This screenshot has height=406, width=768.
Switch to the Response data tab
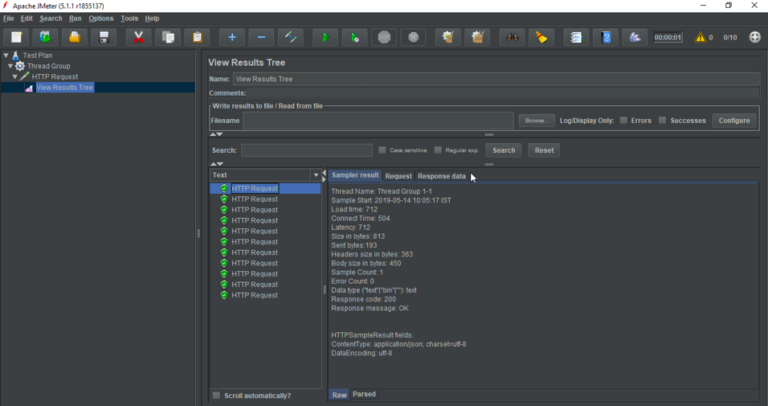point(442,176)
